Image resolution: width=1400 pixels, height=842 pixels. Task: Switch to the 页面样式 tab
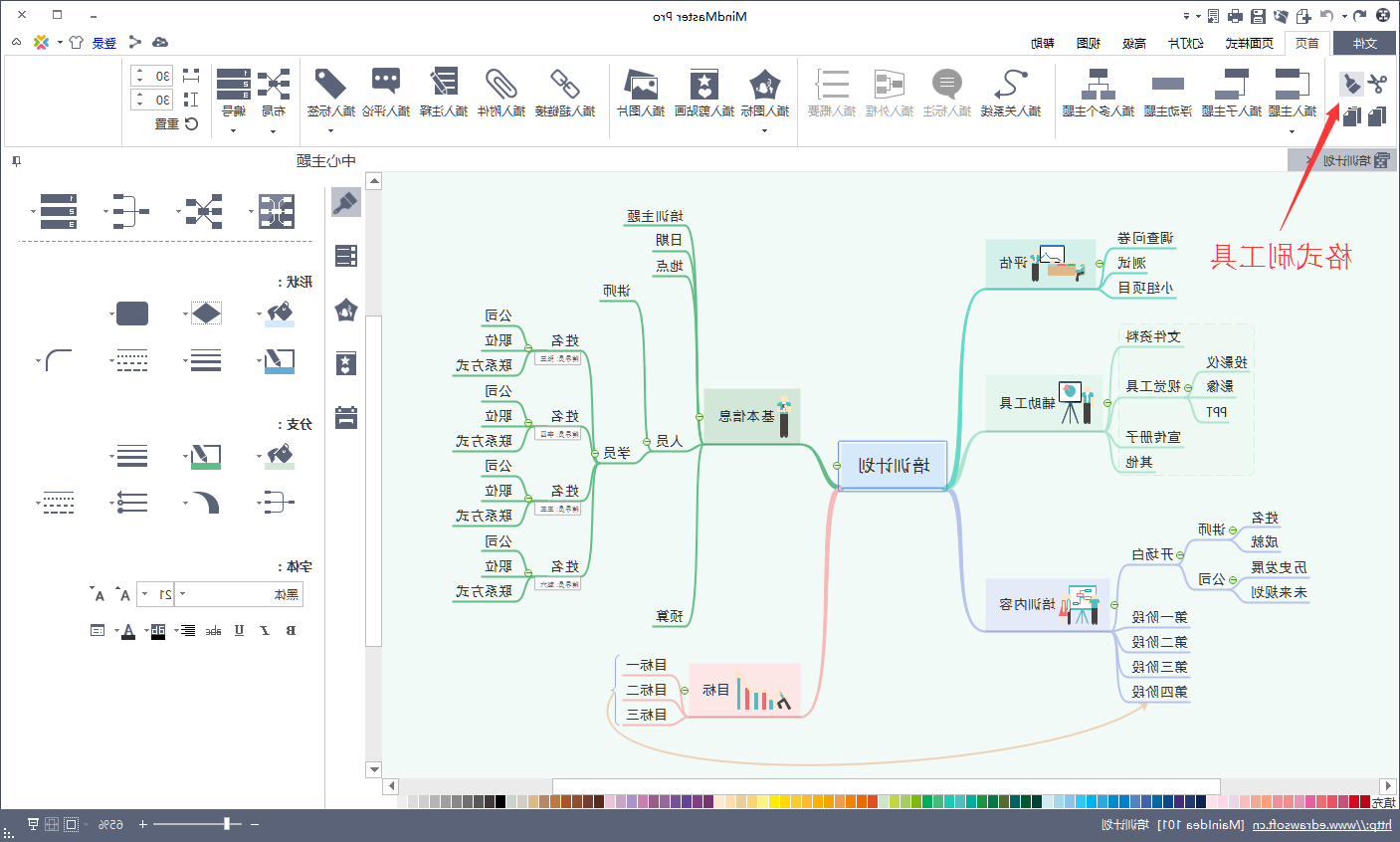tap(1250, 43)
